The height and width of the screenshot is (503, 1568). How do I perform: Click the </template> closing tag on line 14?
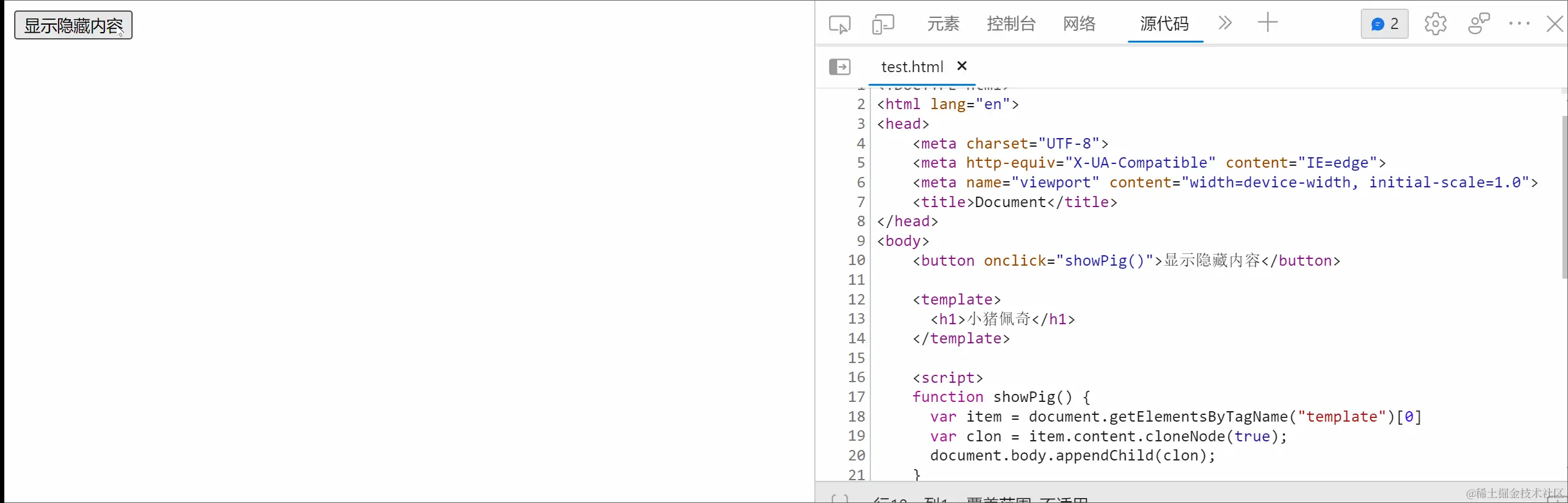(961, 338)
